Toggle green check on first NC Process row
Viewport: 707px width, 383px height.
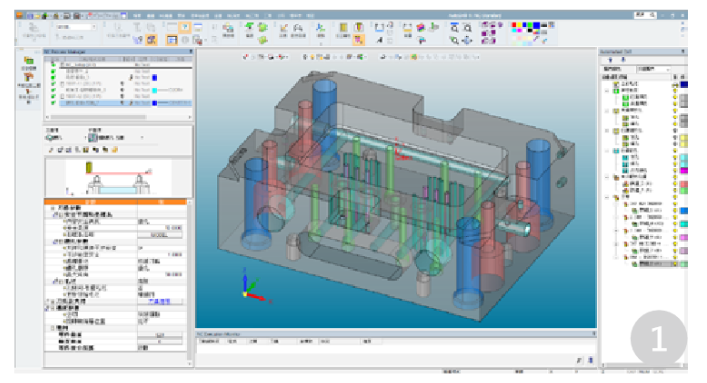pyautogui.click(x=53, y=65)
